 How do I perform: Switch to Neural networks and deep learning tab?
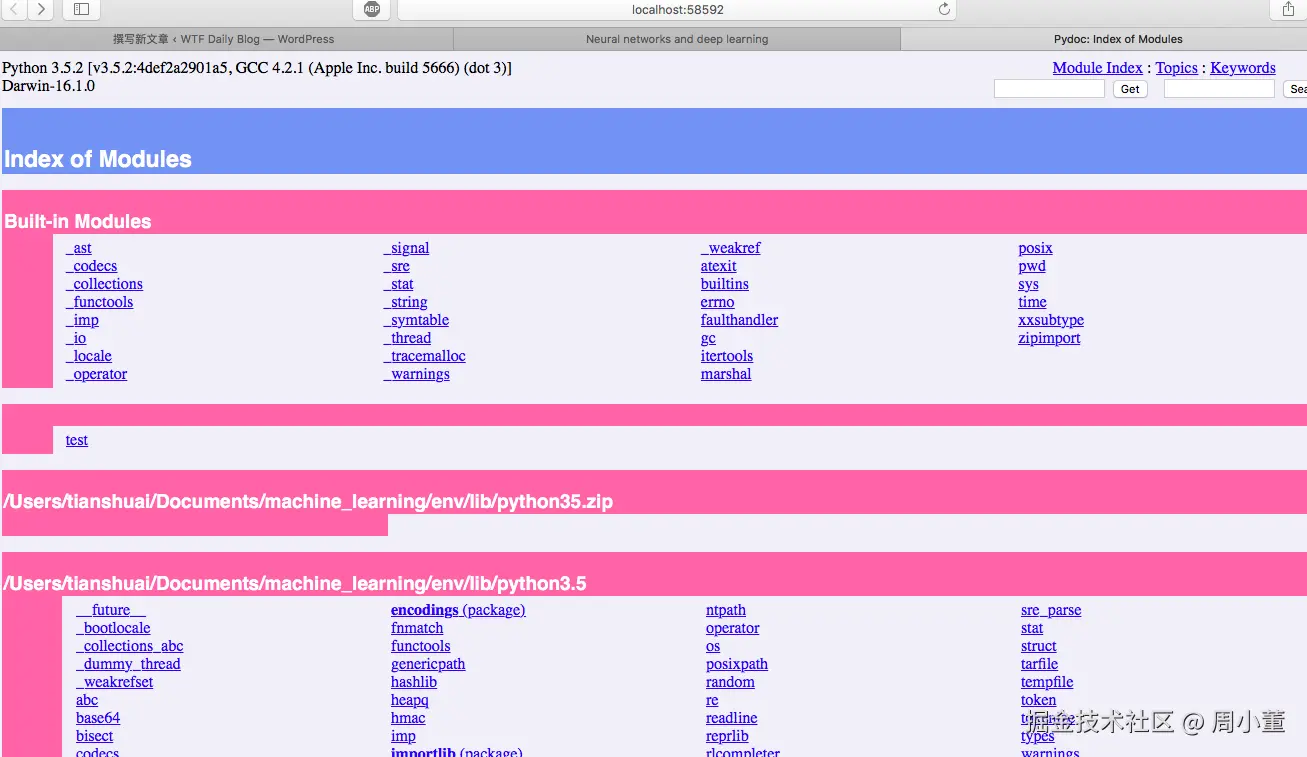click(677, 39)
